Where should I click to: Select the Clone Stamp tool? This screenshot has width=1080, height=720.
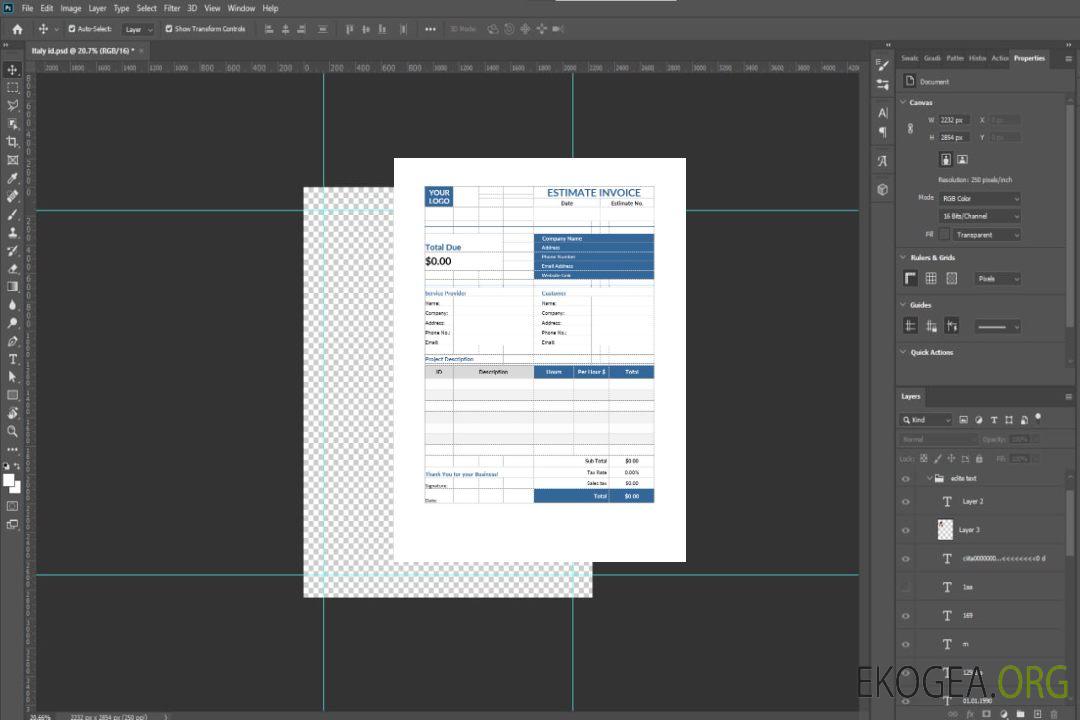(x=13, y=232)
